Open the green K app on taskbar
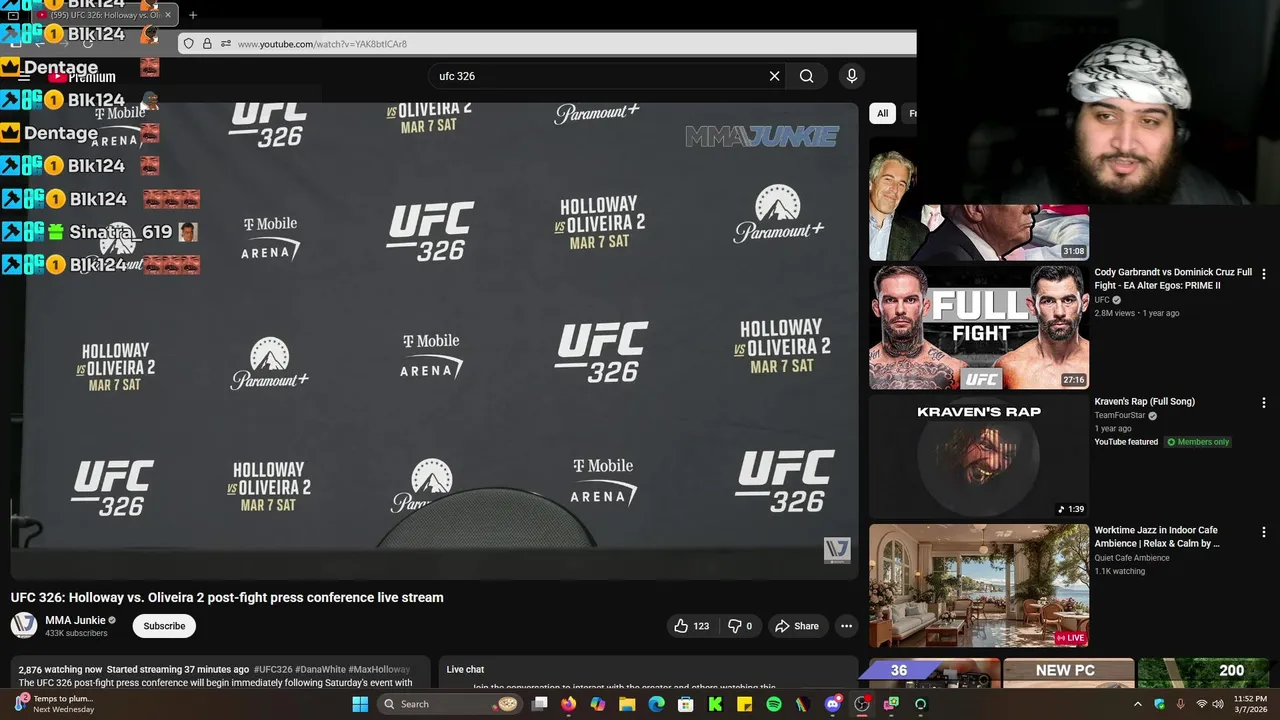Viewport: 1280px width, 720px height. click(x=715, y=704)
